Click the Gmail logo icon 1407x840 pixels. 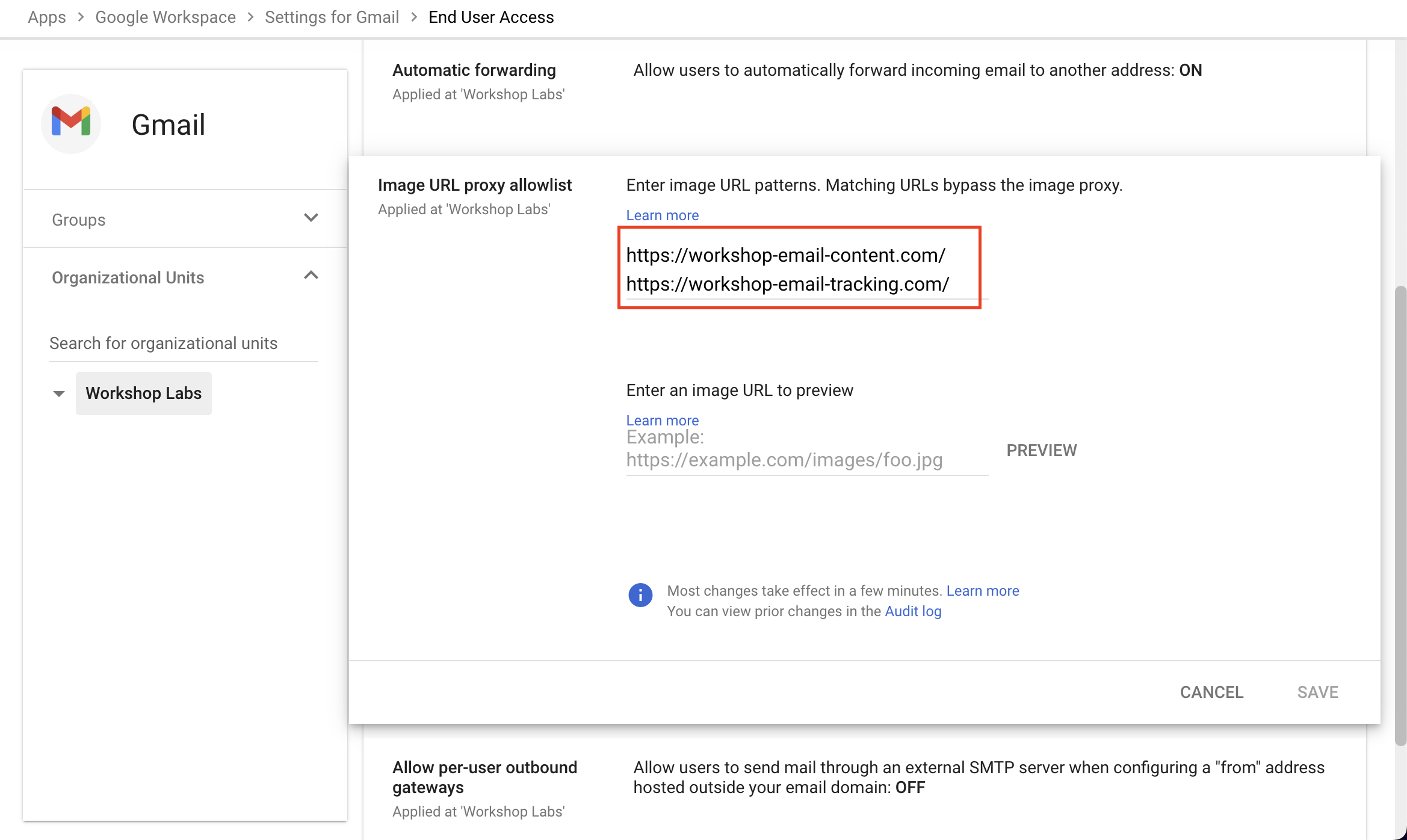point(71,123)
